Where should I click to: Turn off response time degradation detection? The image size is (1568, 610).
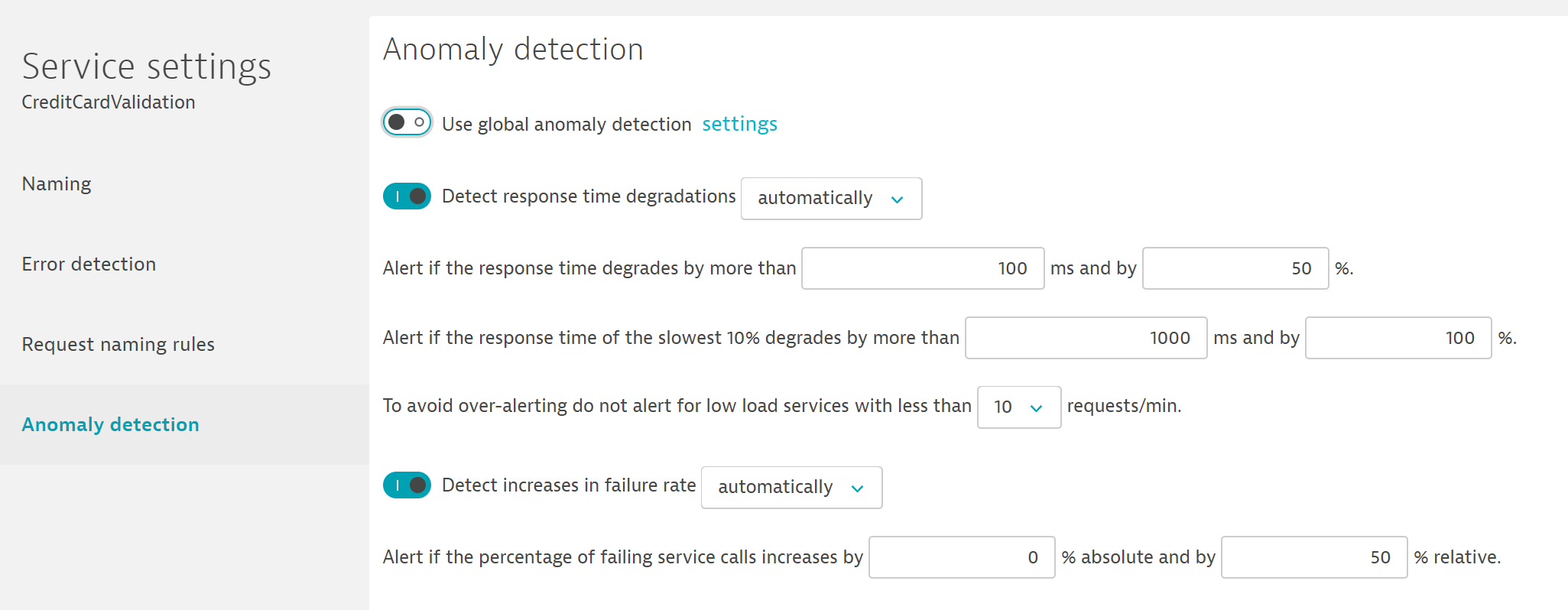tap(407, 196)
